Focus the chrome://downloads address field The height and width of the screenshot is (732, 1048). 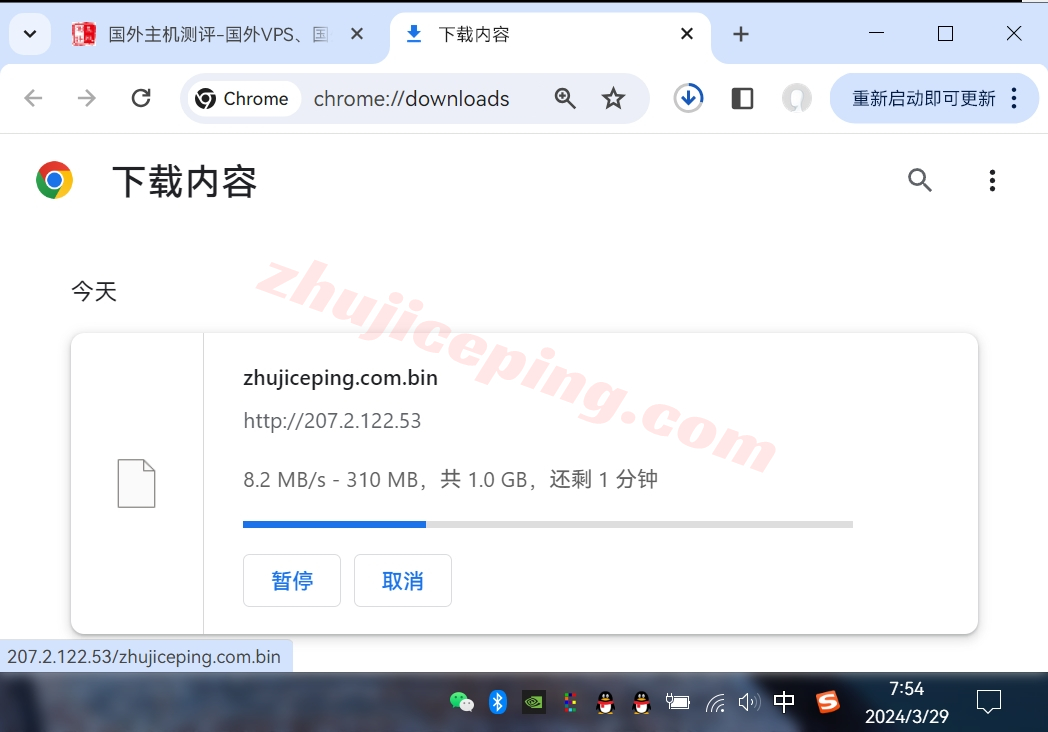coord(412,98)
